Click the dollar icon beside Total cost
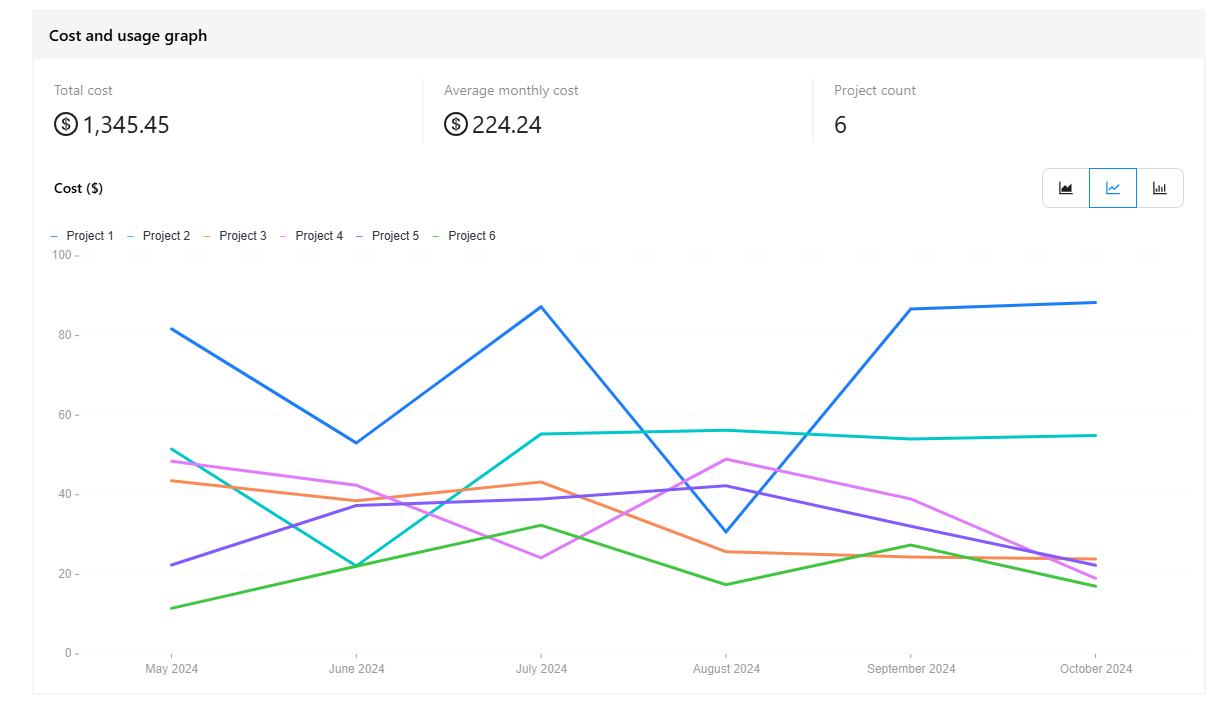The height and width of the screenshot is (707, 1226). click(66, 125)
